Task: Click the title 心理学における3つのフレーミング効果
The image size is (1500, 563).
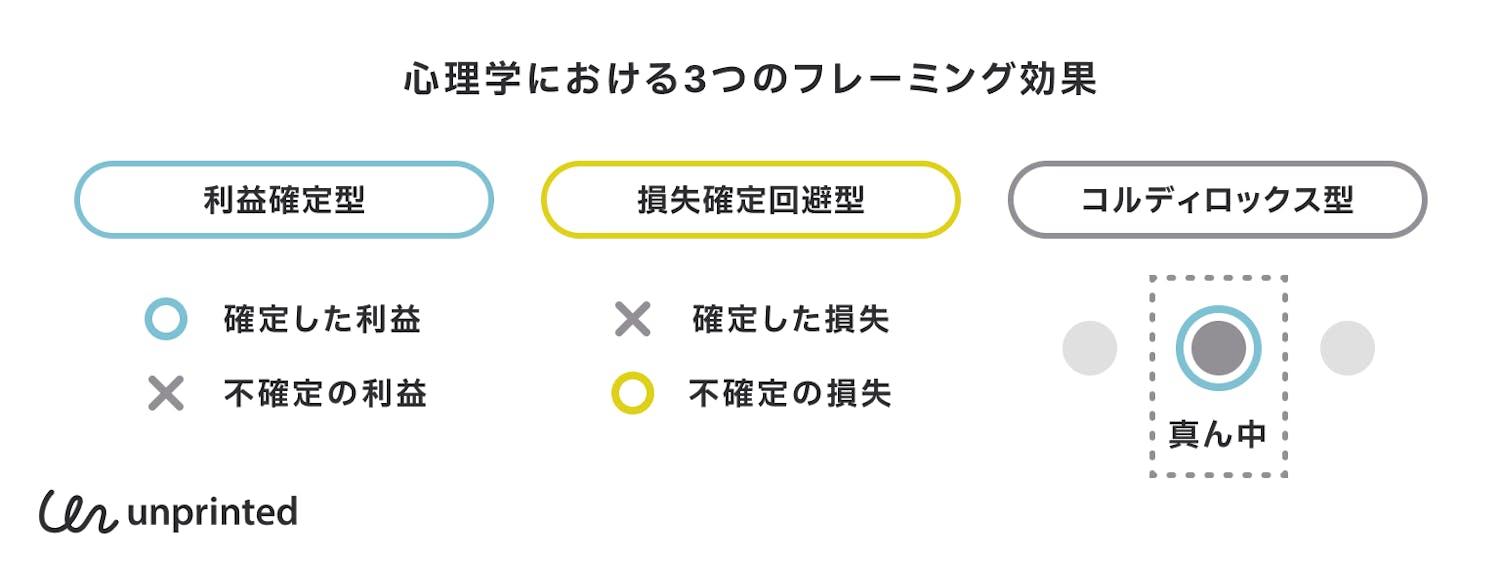Action: tap(750, 81)
